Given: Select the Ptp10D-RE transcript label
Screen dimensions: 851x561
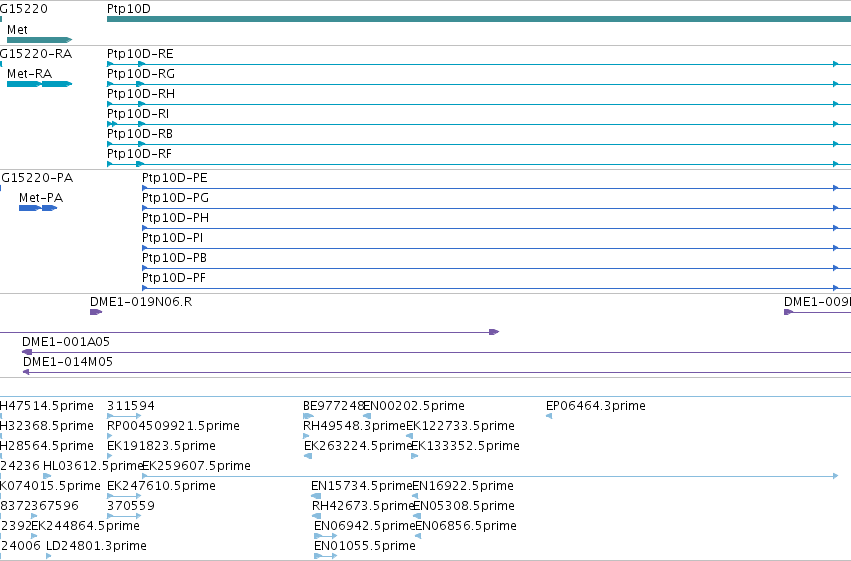Looking at the screenshot, I should [140, 54].
